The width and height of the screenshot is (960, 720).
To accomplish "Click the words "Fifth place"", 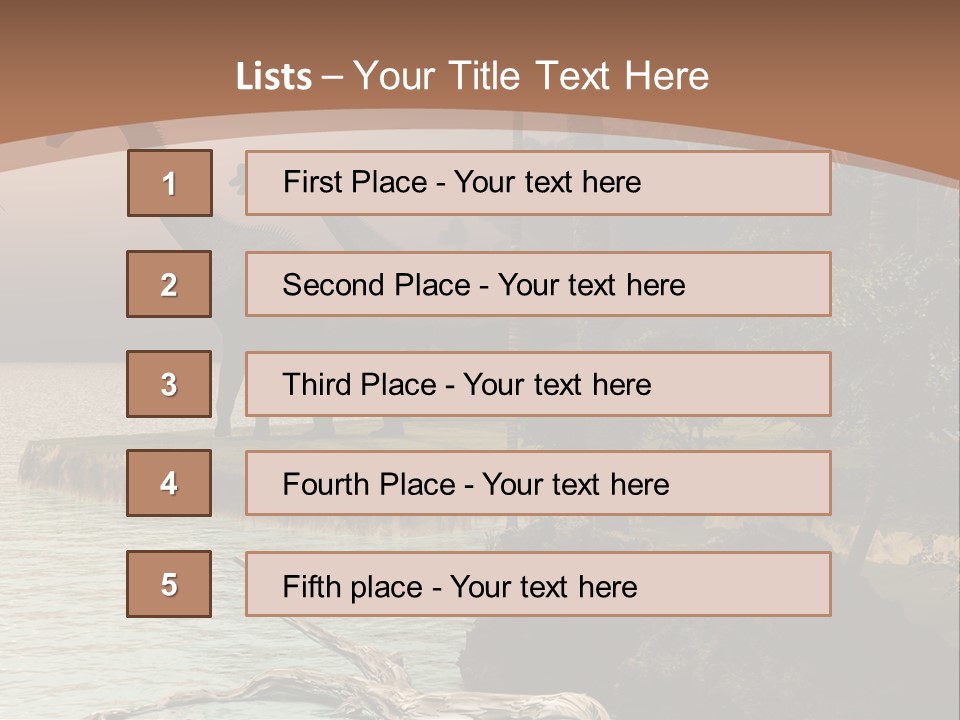I will click(353, 586).
